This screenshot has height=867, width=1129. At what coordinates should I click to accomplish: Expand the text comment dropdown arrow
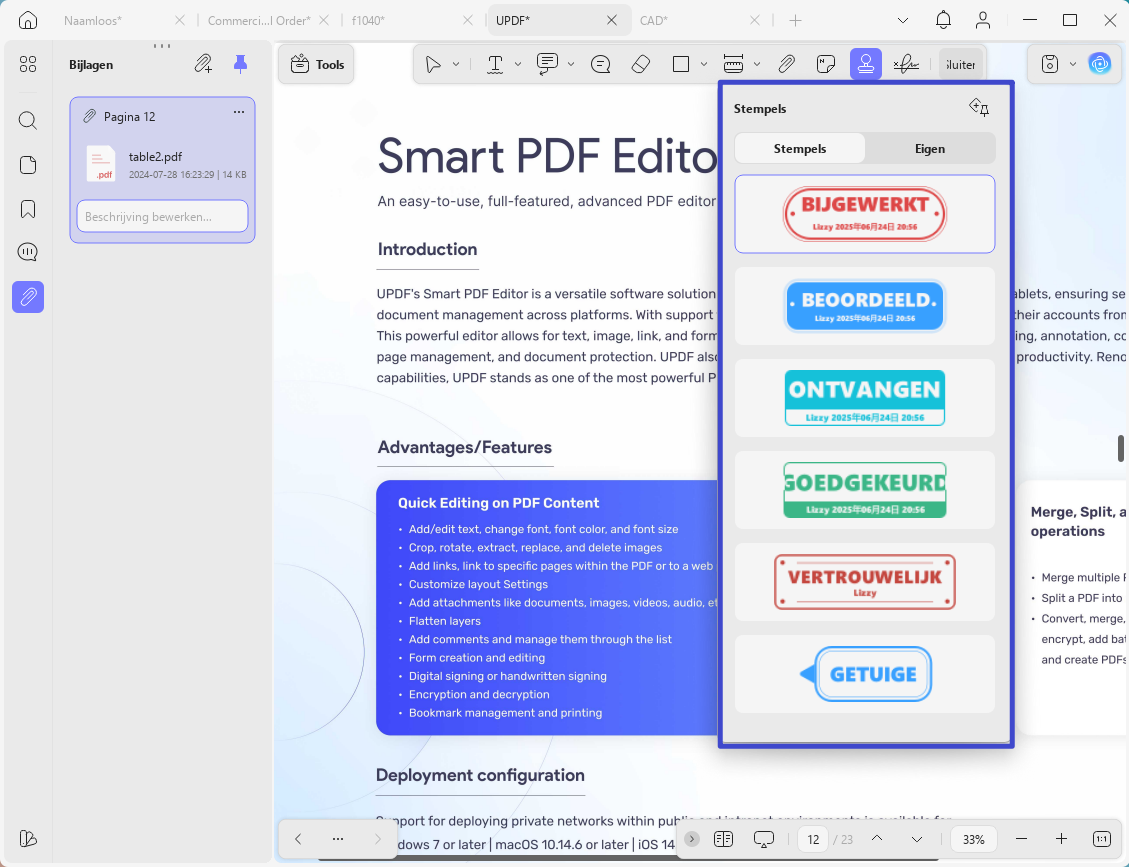pos(571,64)
